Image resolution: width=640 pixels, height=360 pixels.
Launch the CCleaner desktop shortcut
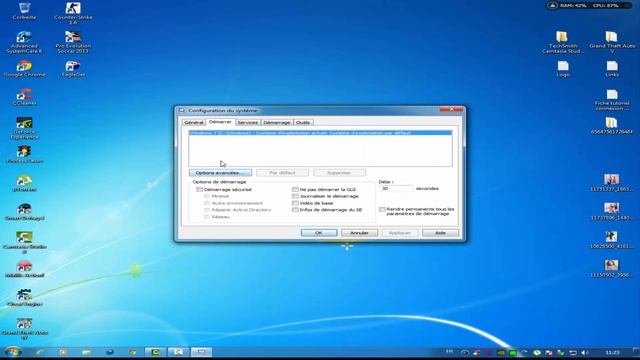(x=24, y=98)
